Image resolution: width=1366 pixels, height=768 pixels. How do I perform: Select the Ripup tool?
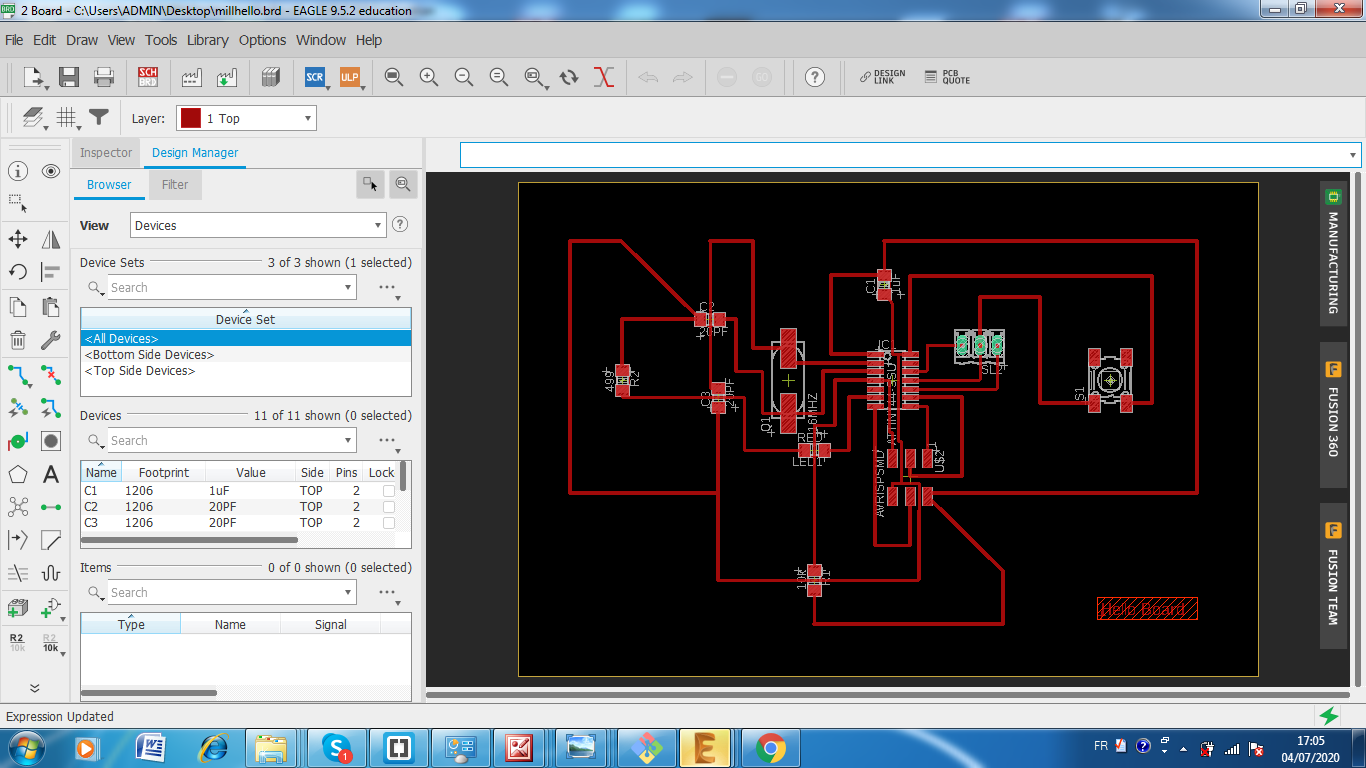[x=51, y=375]
